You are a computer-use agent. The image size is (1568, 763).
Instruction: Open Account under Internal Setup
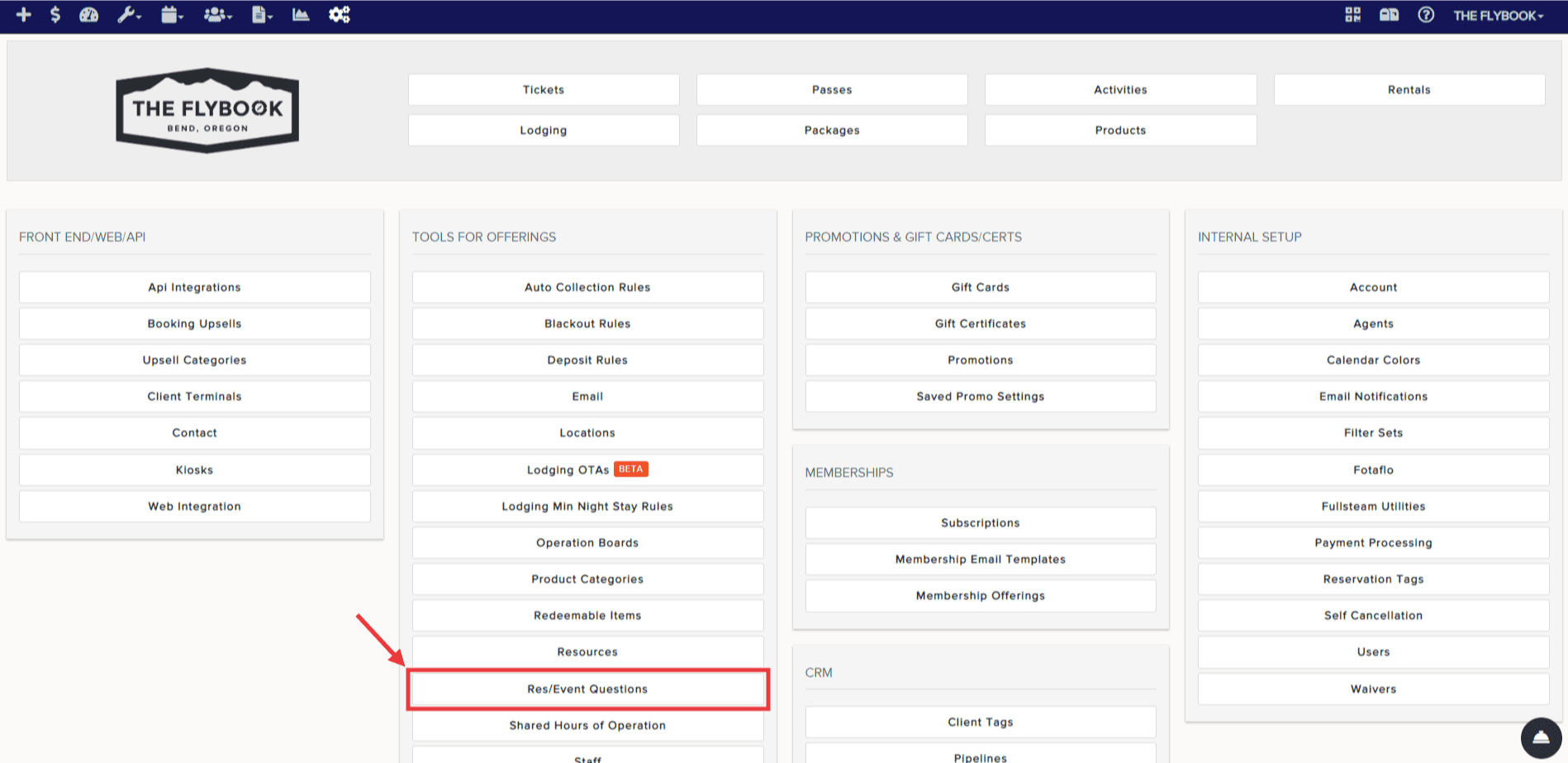click(1374, 288)
